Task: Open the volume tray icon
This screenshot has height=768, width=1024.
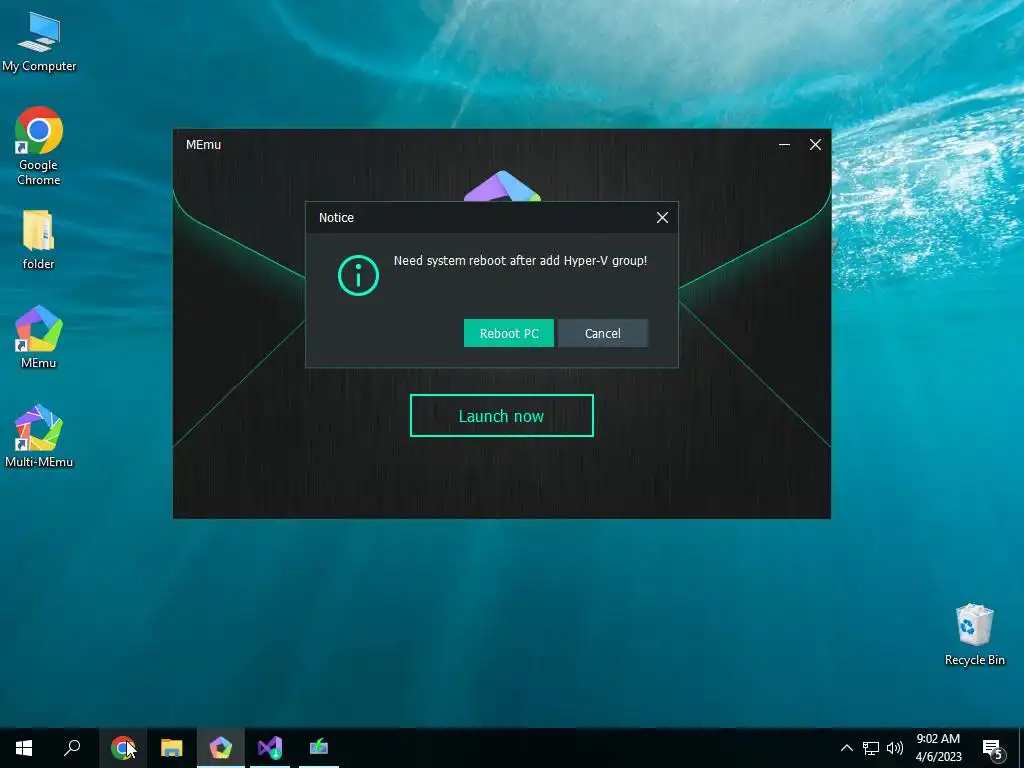Action: 895,748
